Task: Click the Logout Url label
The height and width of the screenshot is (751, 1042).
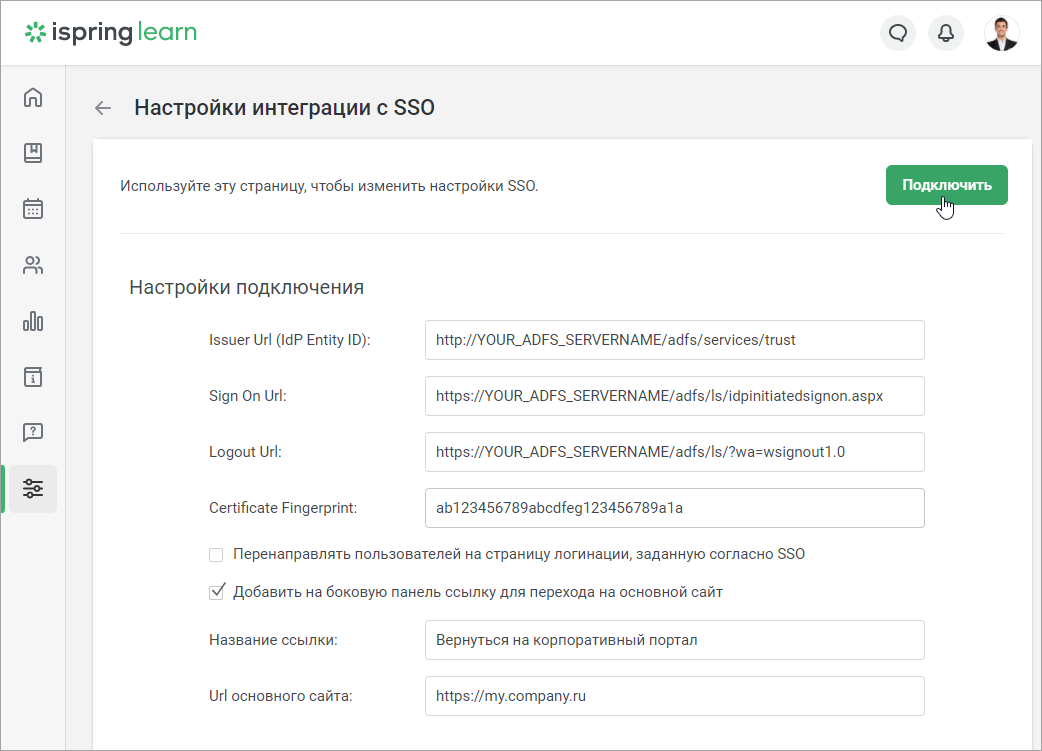Action: 245,452
